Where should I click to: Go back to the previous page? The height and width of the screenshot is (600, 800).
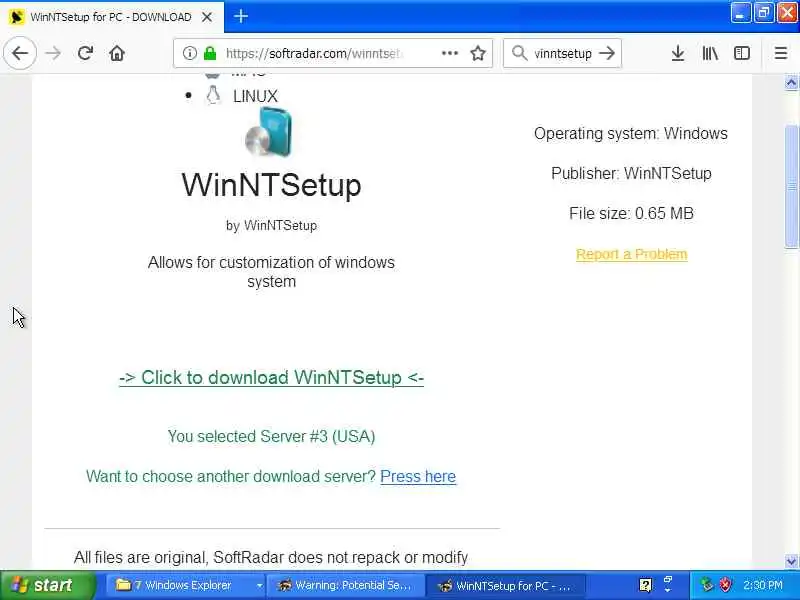pos(20,53)
